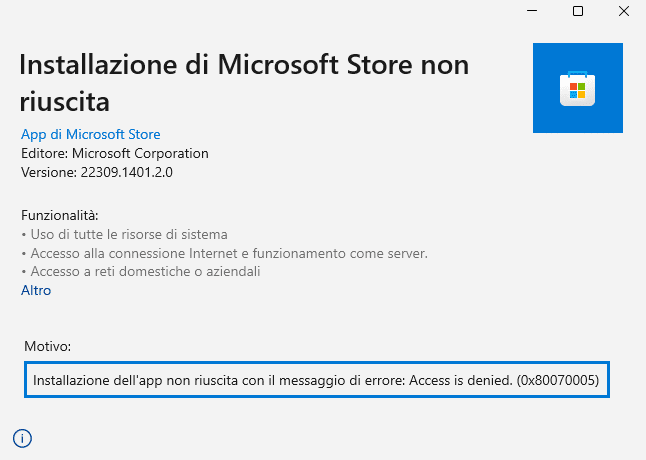Click the 0x80070005 error code text
The height and width of the screenshot is (460, 646).
[558, 380]
